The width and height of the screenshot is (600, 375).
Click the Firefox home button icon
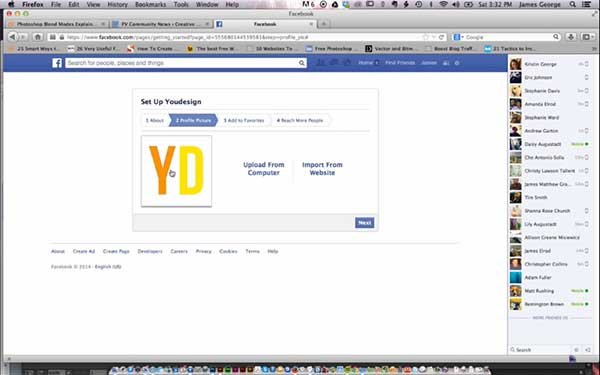[x=38, y=37]
